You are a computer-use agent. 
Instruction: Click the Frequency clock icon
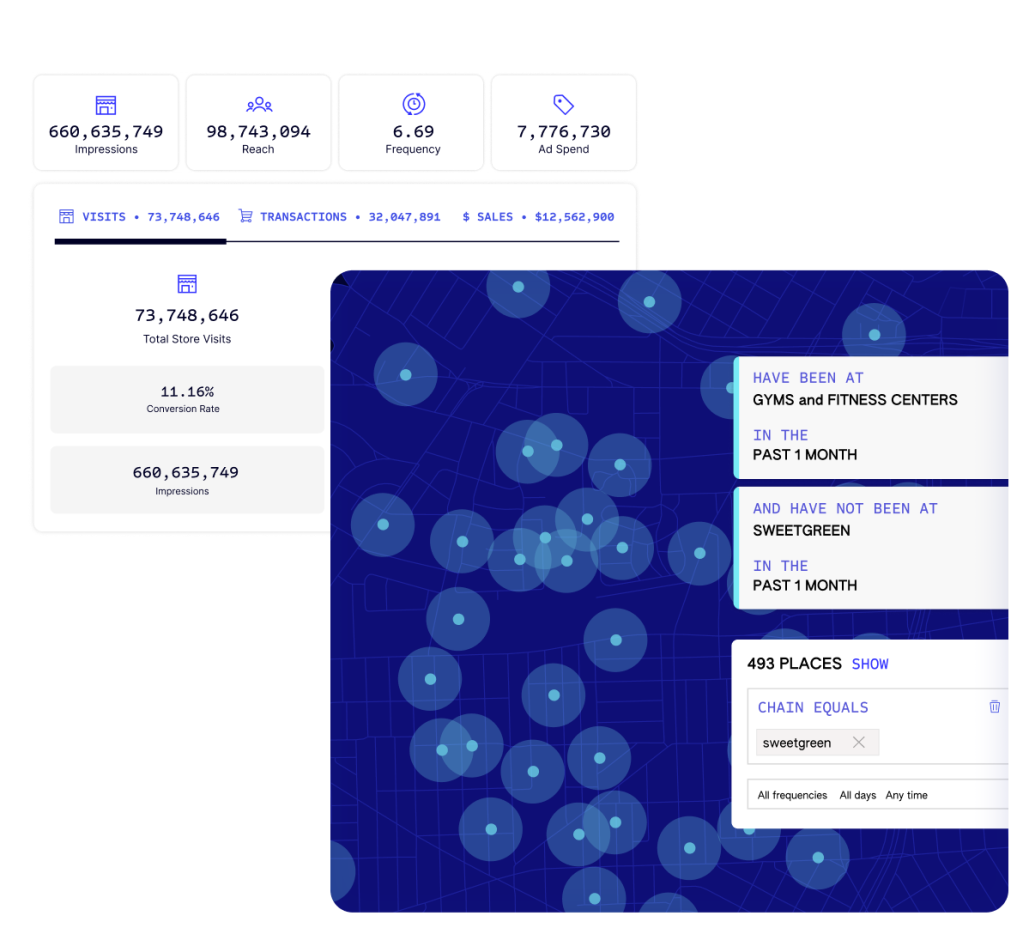(x=414, y=104)
